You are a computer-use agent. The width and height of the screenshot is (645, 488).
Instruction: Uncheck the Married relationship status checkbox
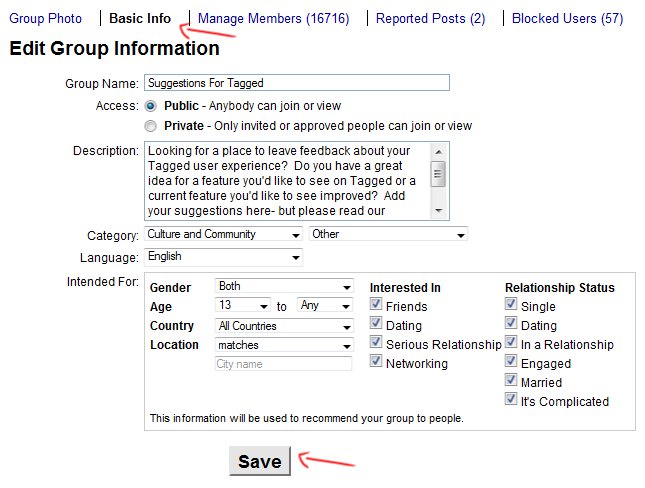[510, 380]
